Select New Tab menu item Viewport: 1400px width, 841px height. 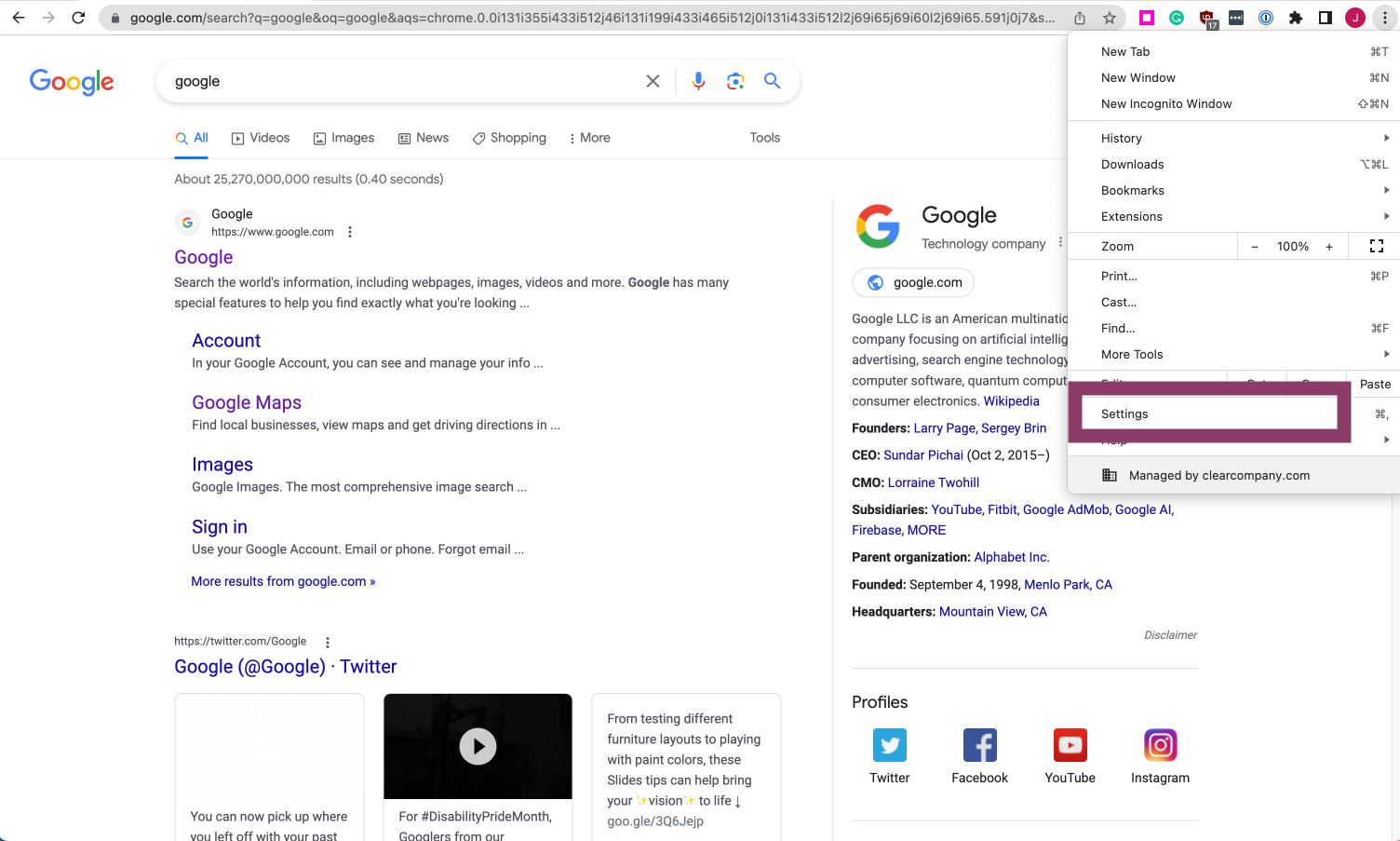(1233, 51)
